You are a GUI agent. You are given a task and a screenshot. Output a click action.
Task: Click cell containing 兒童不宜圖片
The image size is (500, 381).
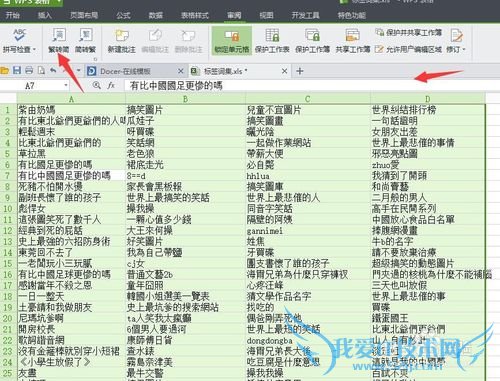coord(308,110)
